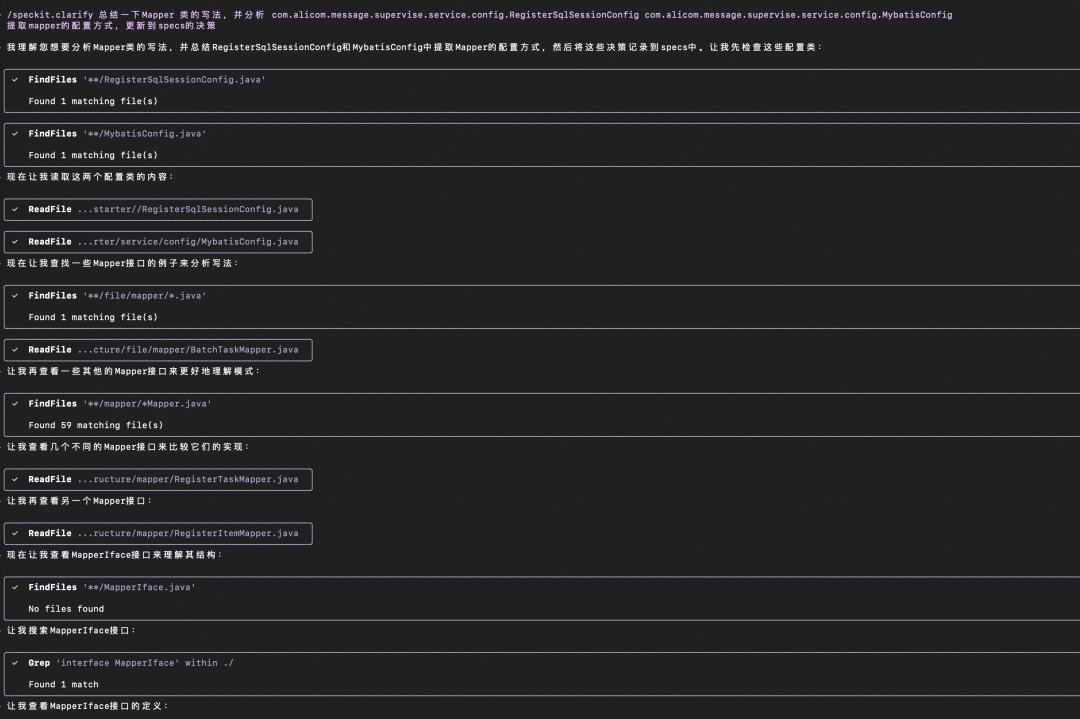The height and width of the screenshot is (719, 1080).
Task: Click the '/speckit.clarify' command text
Action: tap(50, 14)
